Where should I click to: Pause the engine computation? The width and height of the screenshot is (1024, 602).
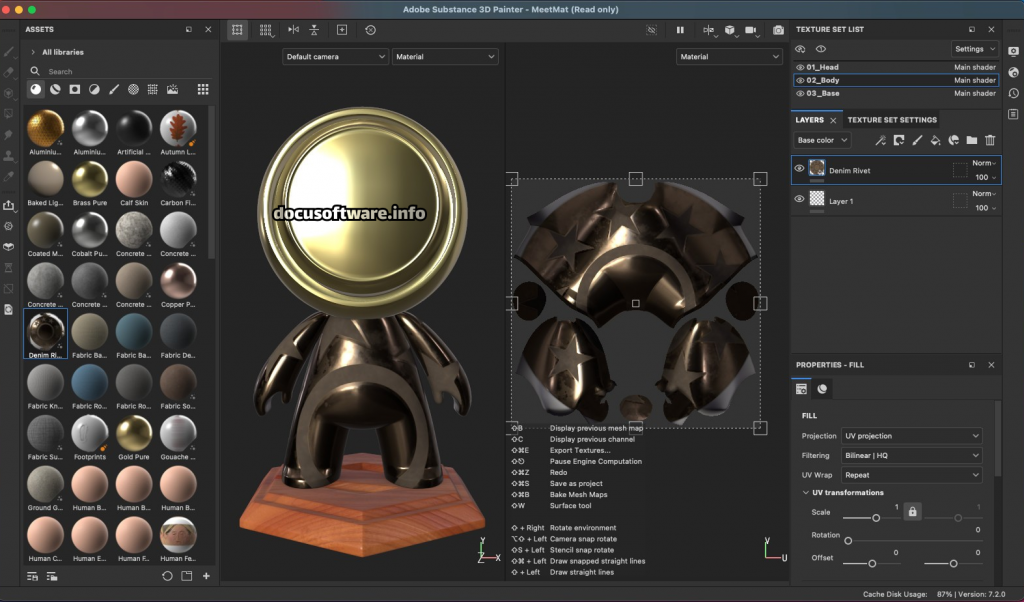[680, 30]
